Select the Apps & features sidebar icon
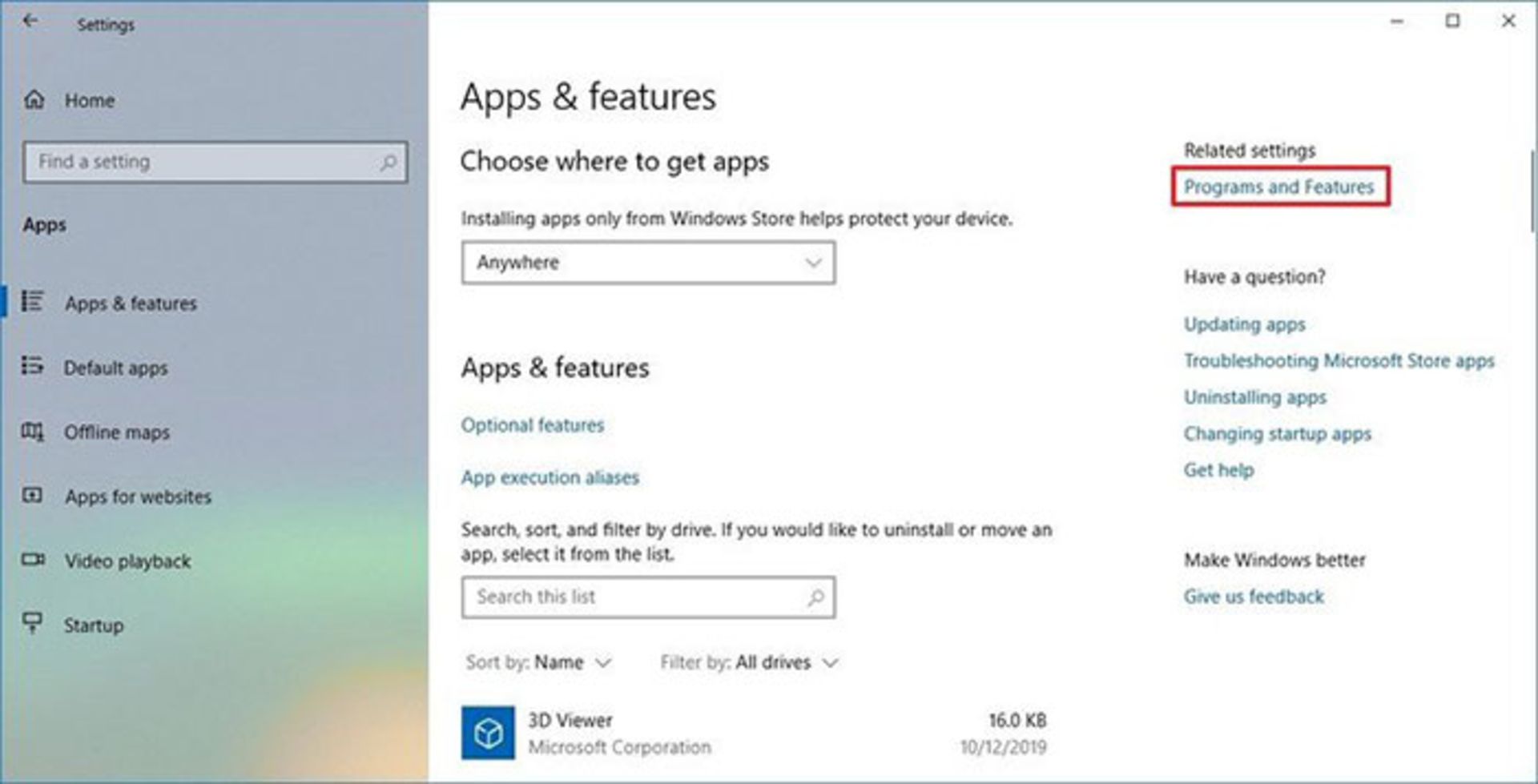This screenshot has width=1538, height=784. click(x=32, y=301)
